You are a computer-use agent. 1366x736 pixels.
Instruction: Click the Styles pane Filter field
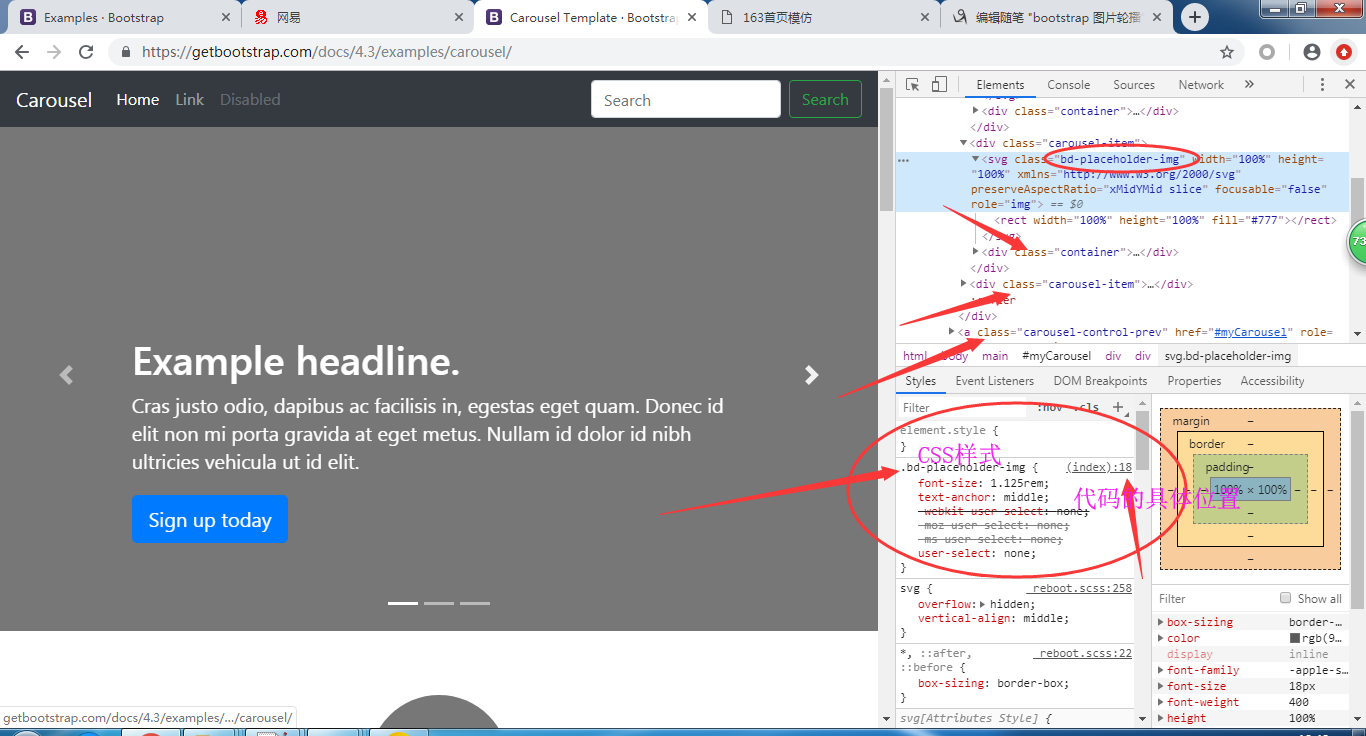tap(964, 408)
